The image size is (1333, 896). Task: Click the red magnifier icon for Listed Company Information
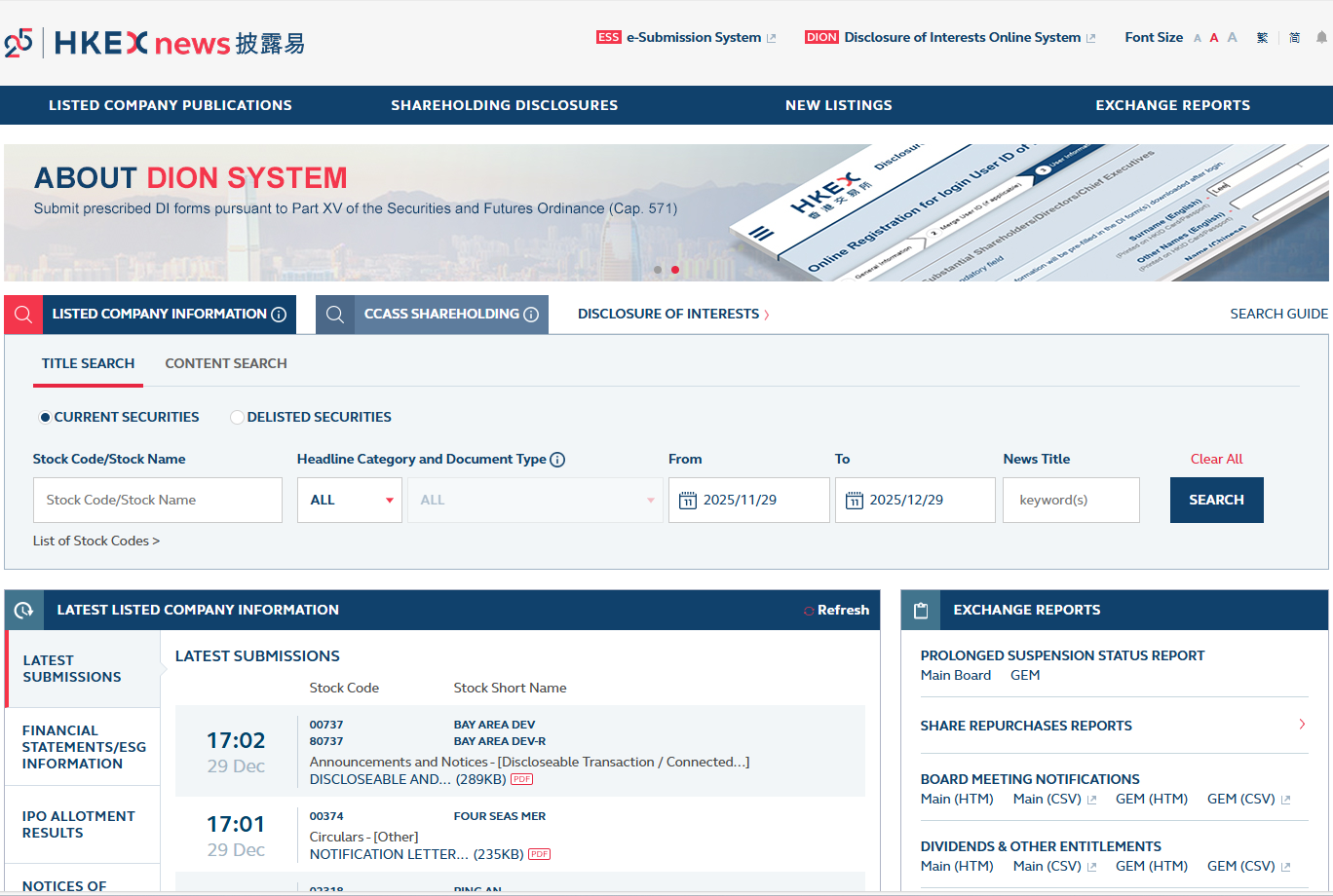pyautogui.click(x=23, y=315)
